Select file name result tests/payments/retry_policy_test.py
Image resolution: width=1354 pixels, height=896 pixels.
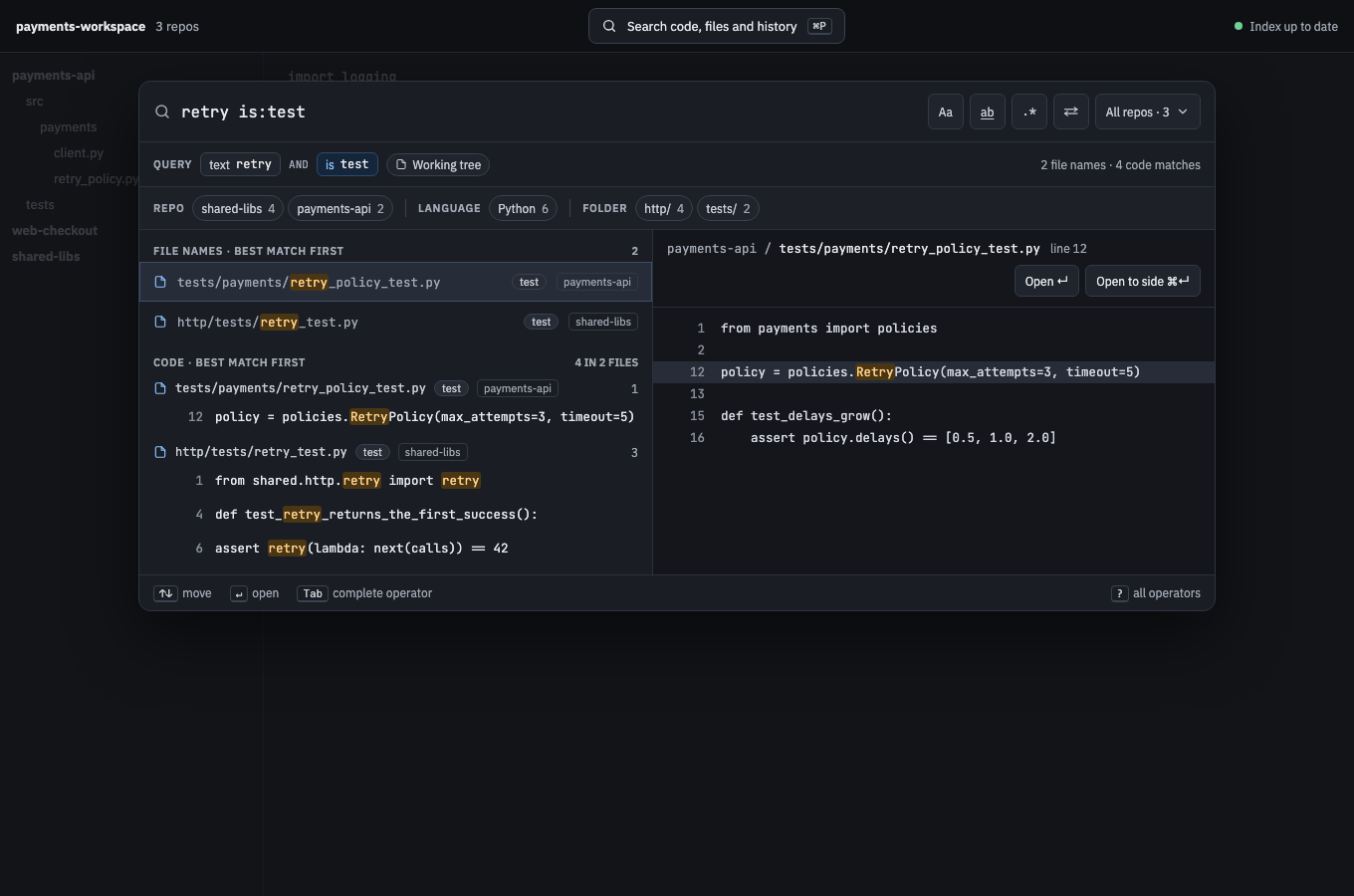pos(395,283)
